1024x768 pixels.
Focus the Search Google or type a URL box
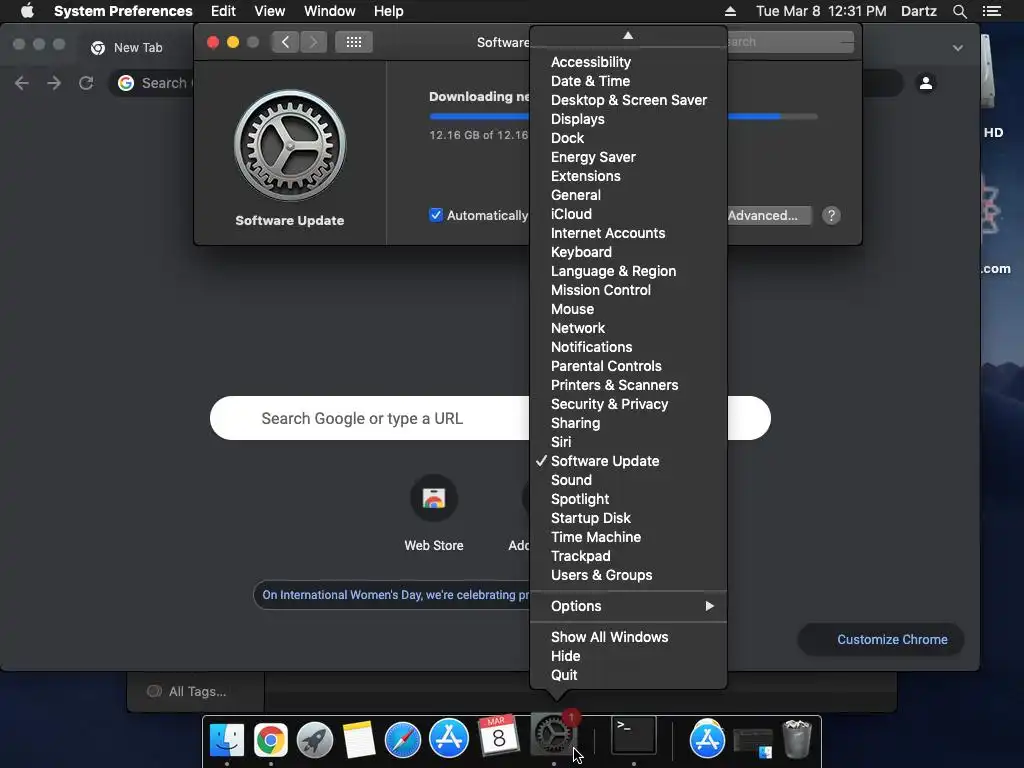click(x=490, y=418)
